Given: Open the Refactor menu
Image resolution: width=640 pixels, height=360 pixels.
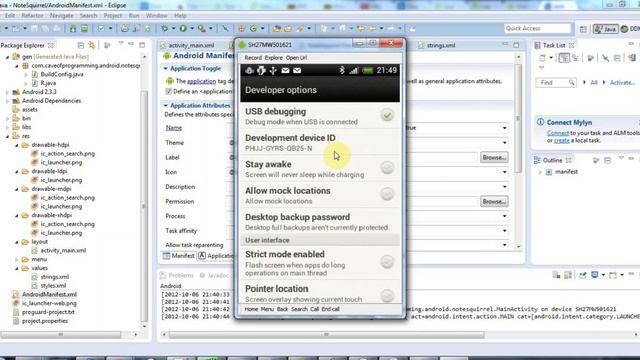Looking at the screenshot, I should point(32,16).
